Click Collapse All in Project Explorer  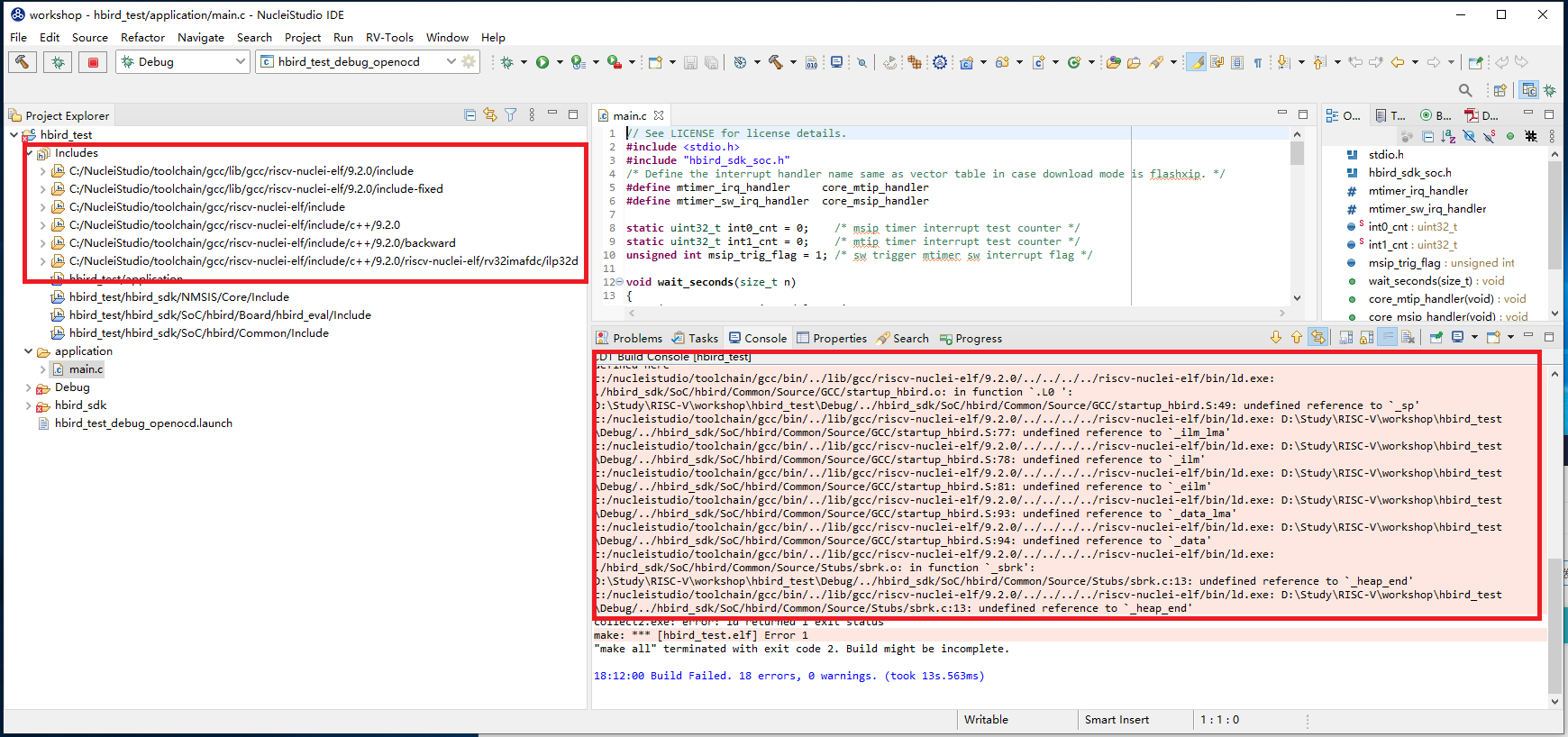click(x=469, y=114)
